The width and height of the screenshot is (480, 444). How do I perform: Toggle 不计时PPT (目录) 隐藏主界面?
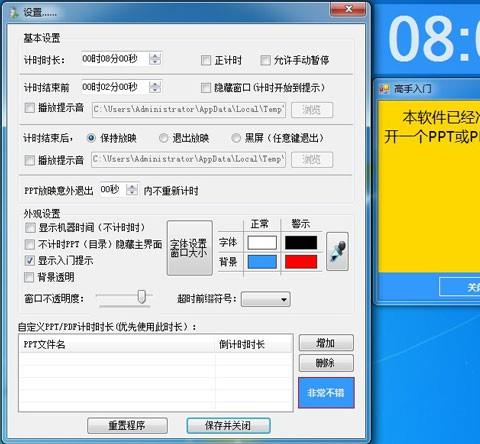30,244
